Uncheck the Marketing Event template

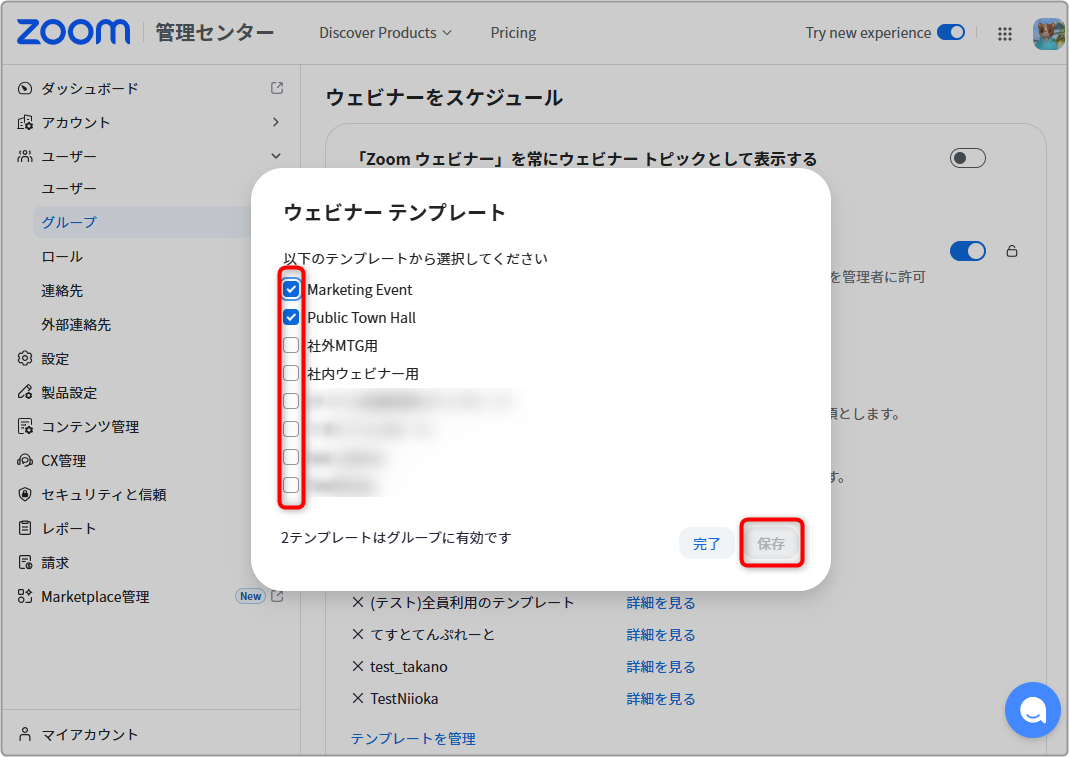[x=291, y=289]
